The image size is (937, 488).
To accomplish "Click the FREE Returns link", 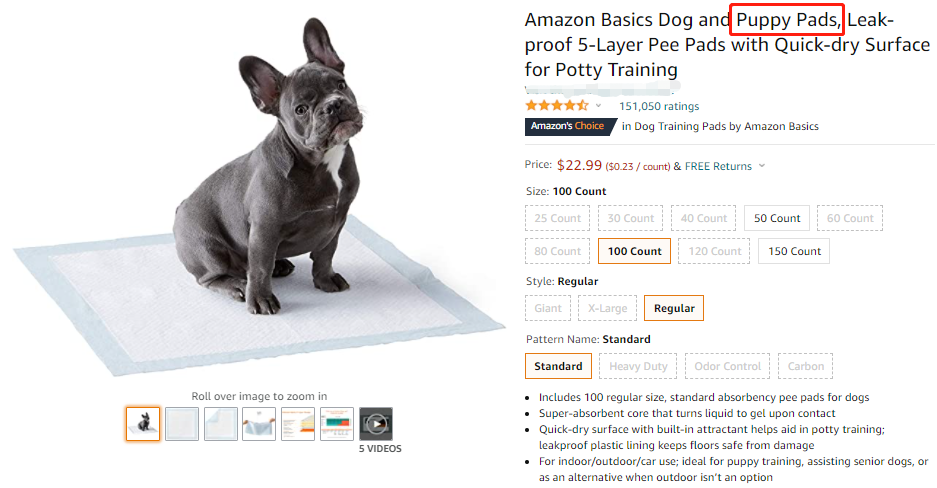I will 719,166.
